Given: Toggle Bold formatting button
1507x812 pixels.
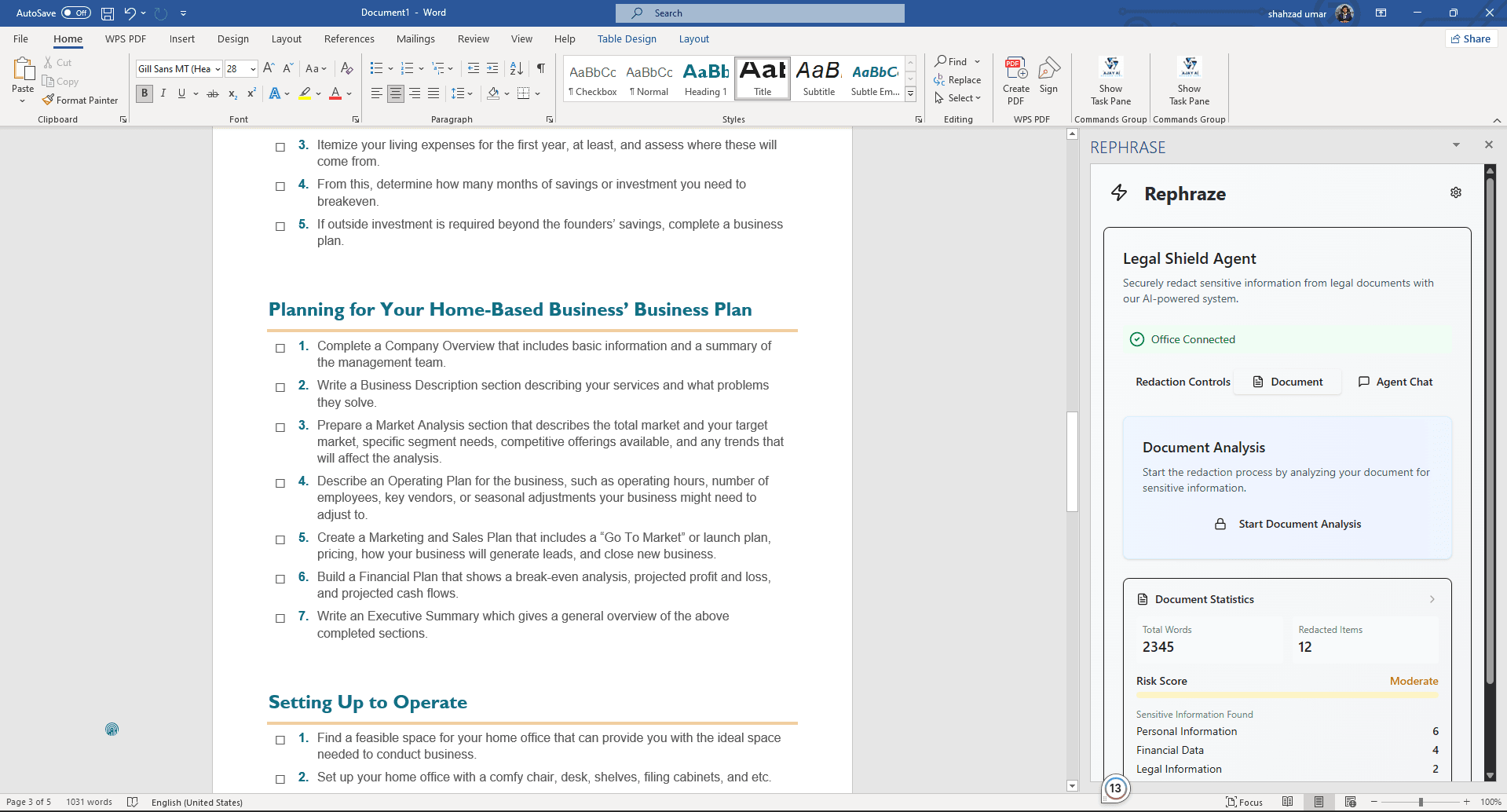Looking at the screenshot, I should [x=144, y=93].
